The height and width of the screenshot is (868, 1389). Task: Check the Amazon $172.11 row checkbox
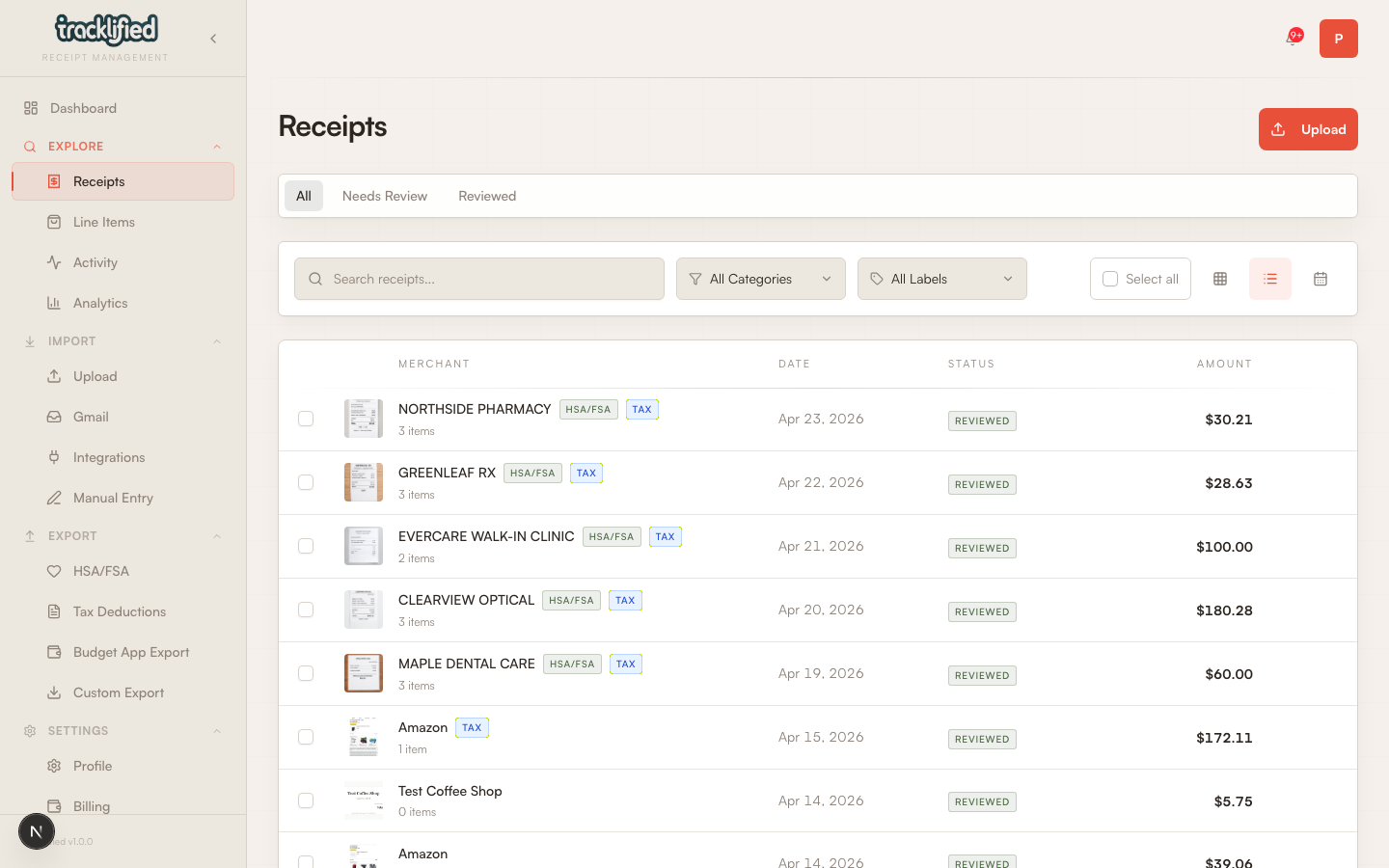click(306, 737)
